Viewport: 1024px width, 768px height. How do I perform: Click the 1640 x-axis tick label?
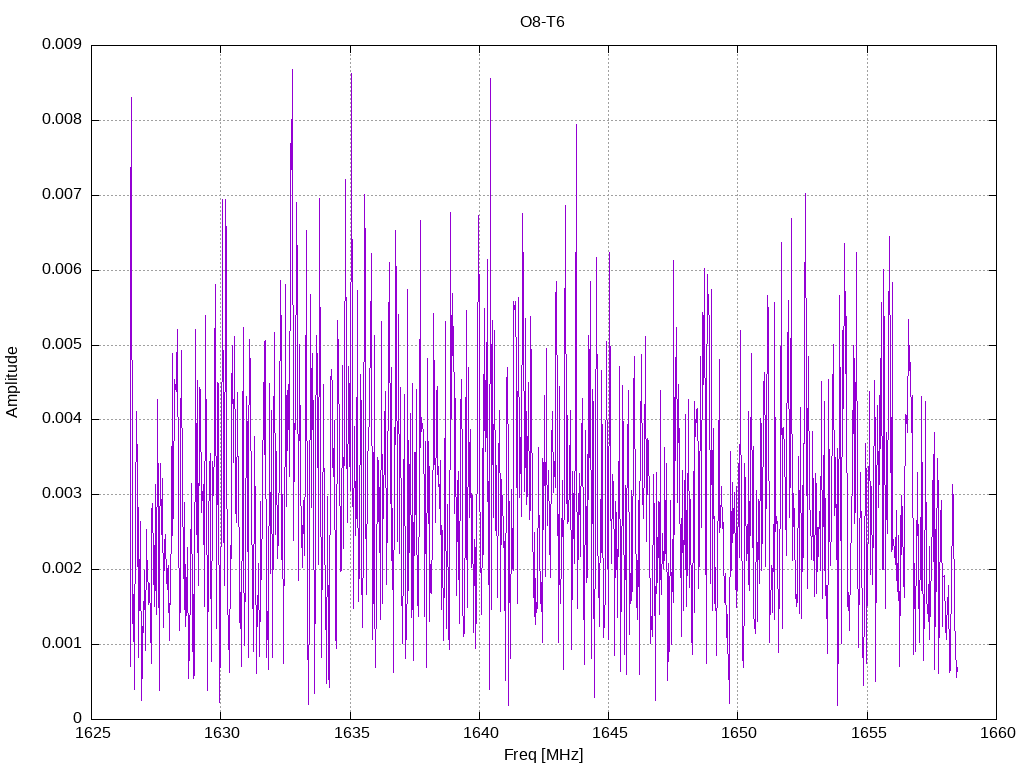[481, 733]
